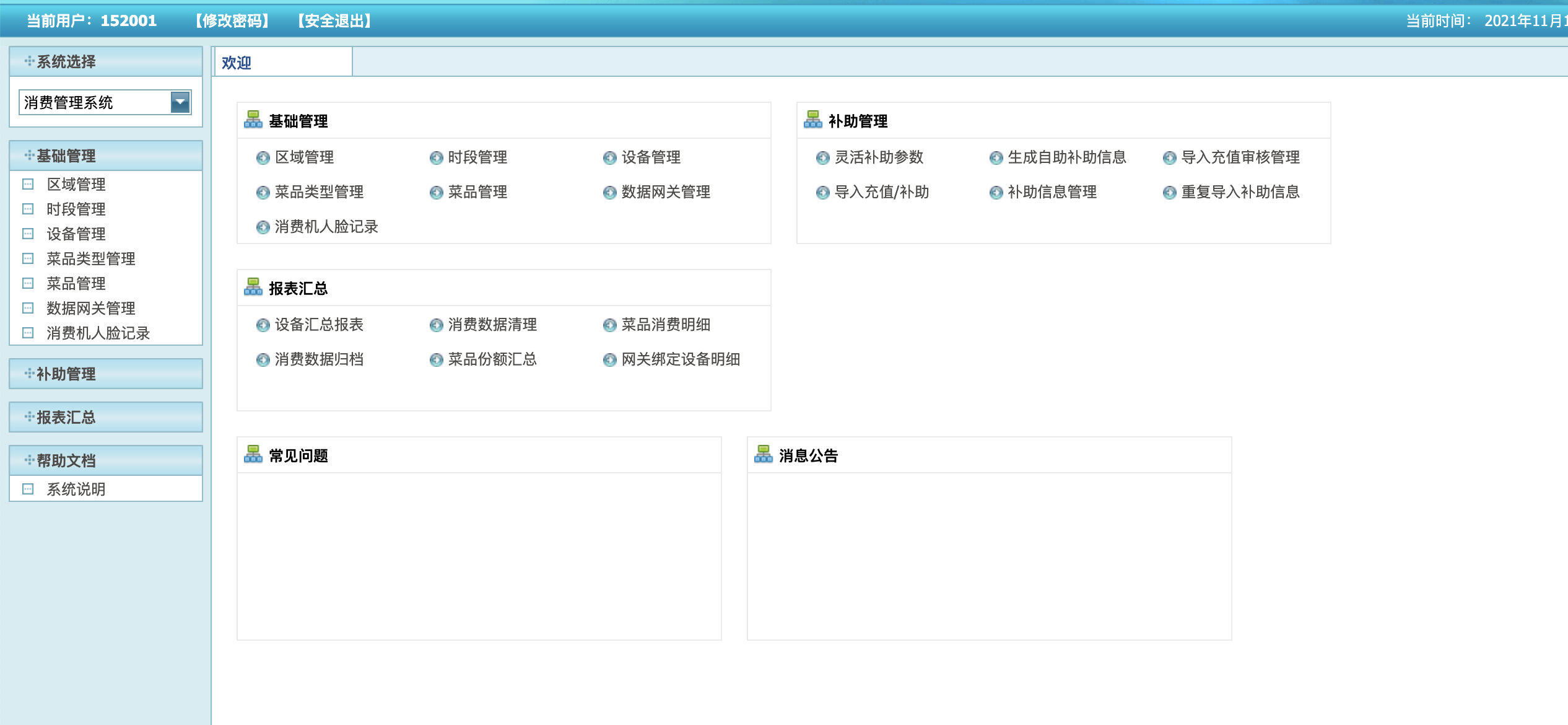Click the arrow icon beside 消费机人脸记录 shortcut
The width and height of the screenshot is (1568, 725).
click(x=263, y=227)
